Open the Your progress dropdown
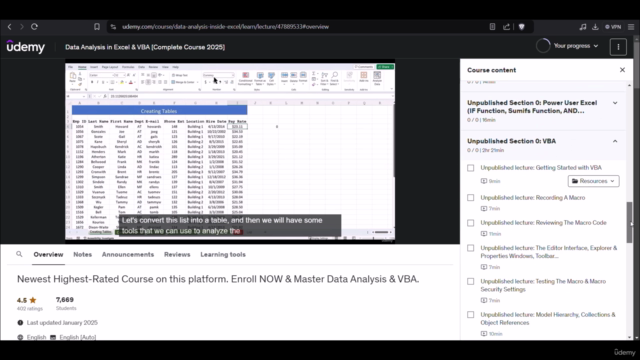Screen dimensions: 640x360 coord(576,46)
